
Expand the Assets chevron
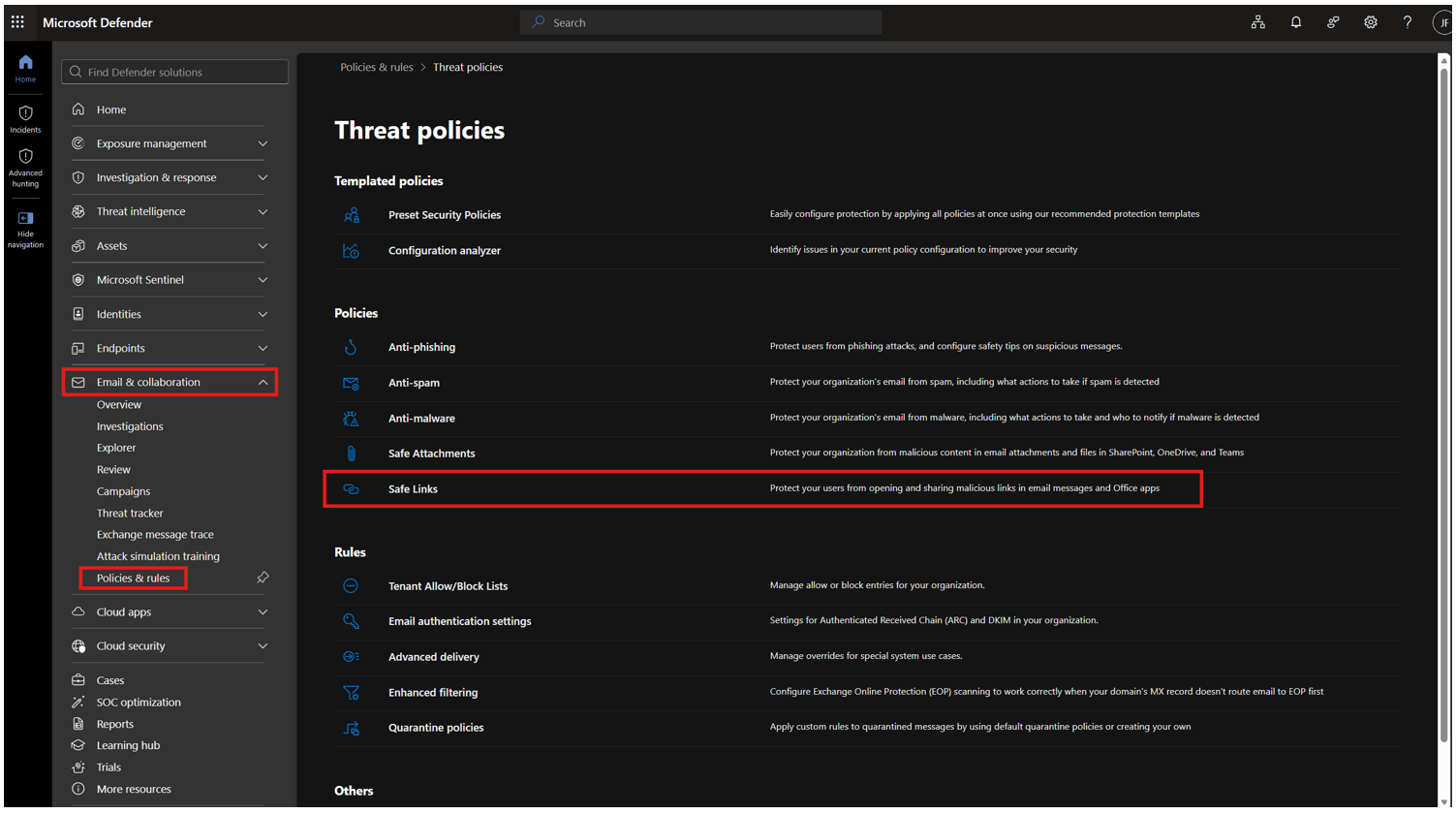263,246
